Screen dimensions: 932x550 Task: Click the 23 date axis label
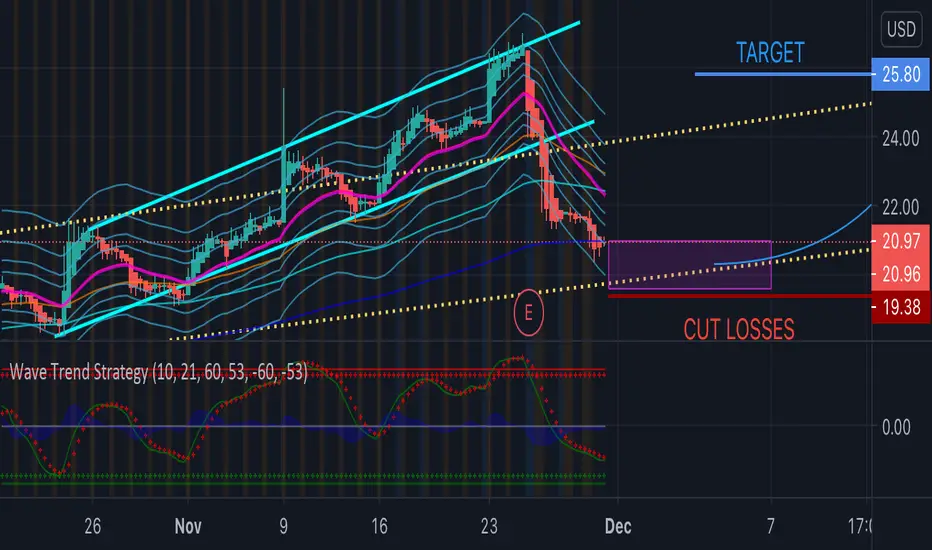point(489,526)
